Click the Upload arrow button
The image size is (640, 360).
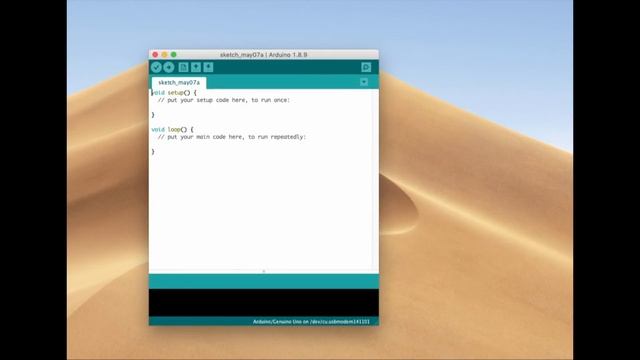(169, 67)
